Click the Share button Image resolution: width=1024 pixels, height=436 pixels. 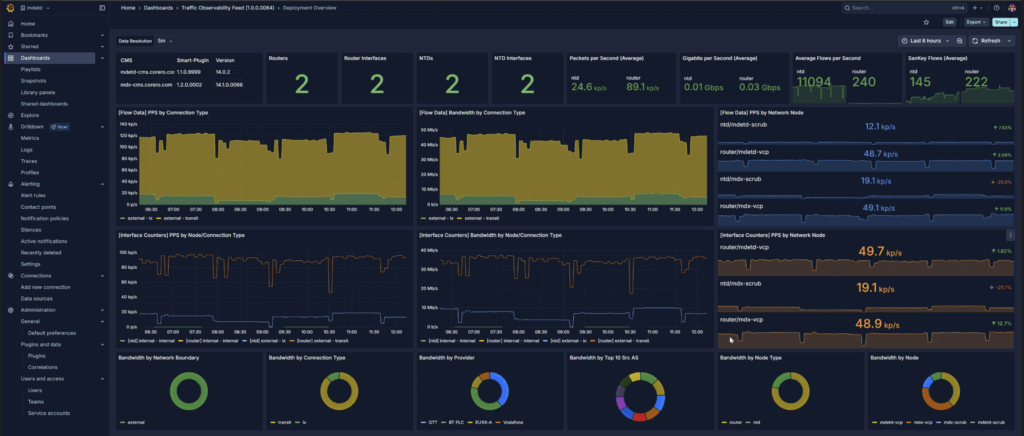point(1001,21)
